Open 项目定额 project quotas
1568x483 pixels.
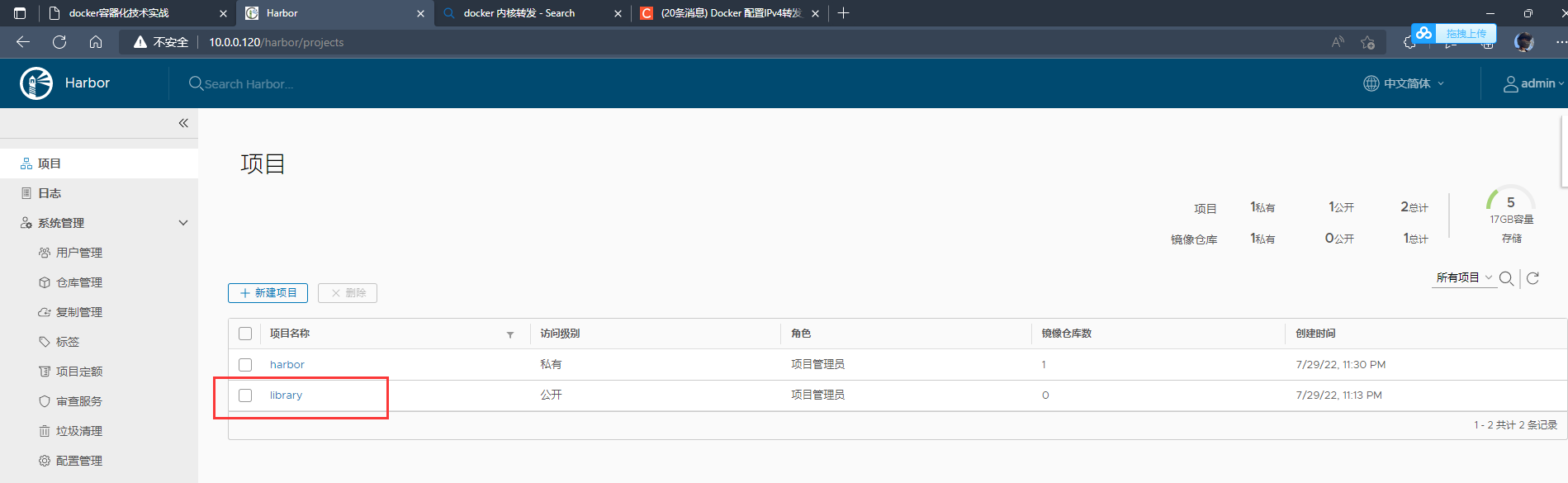tap(78, 372)
